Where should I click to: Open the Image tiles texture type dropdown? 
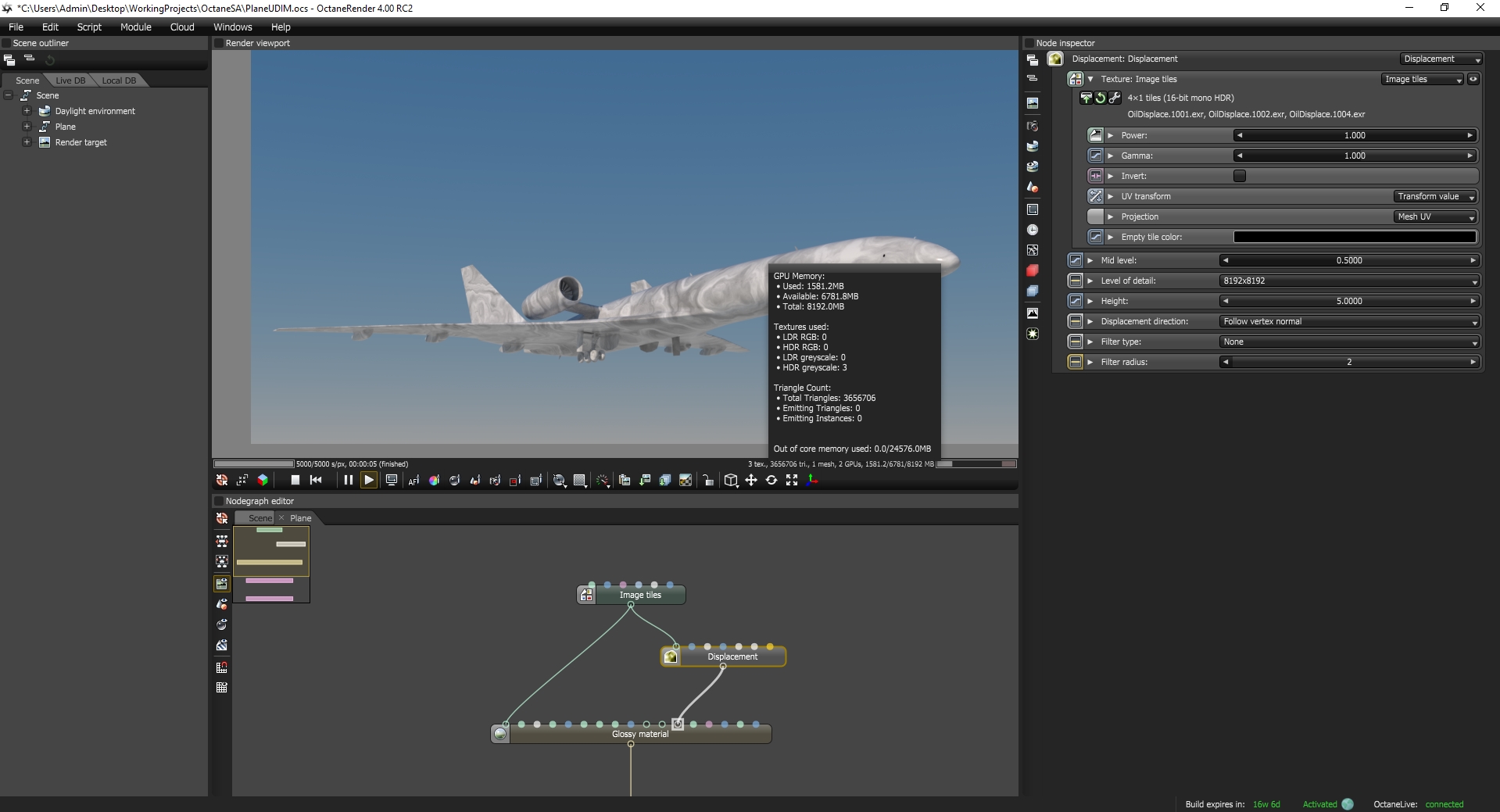(1423, 79)
